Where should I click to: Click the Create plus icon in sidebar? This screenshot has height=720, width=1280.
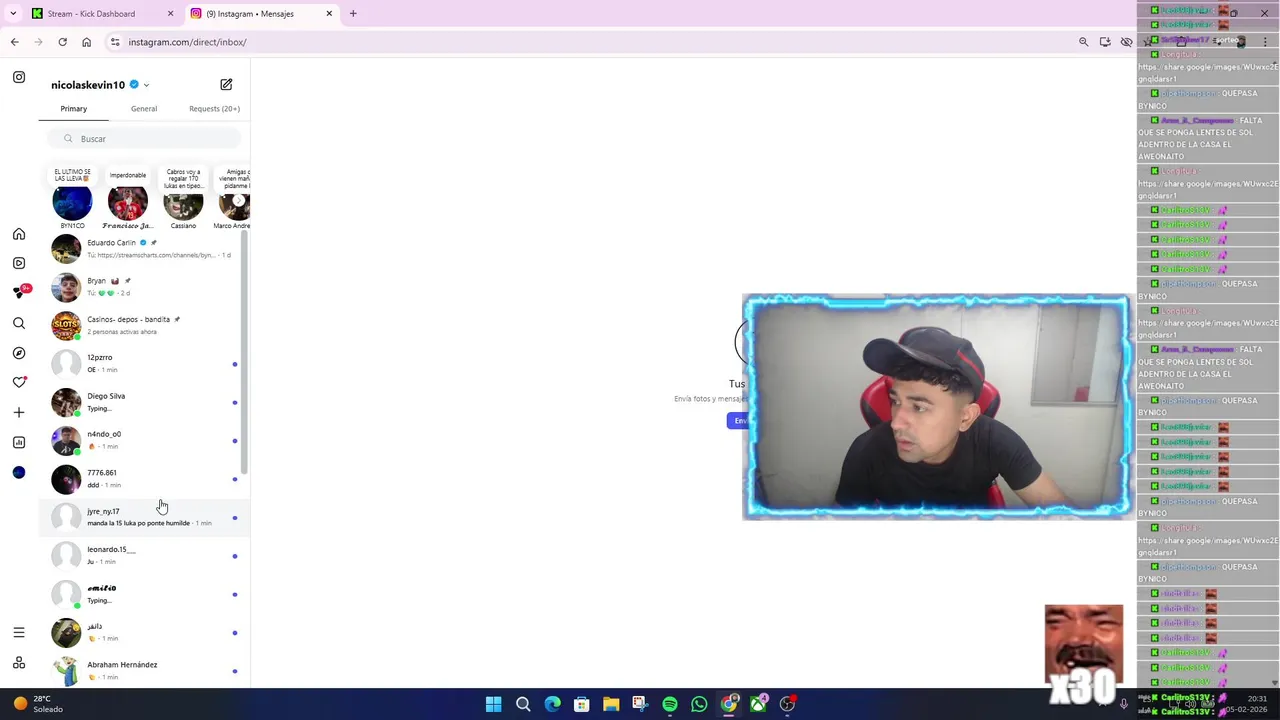click(19, 412)
